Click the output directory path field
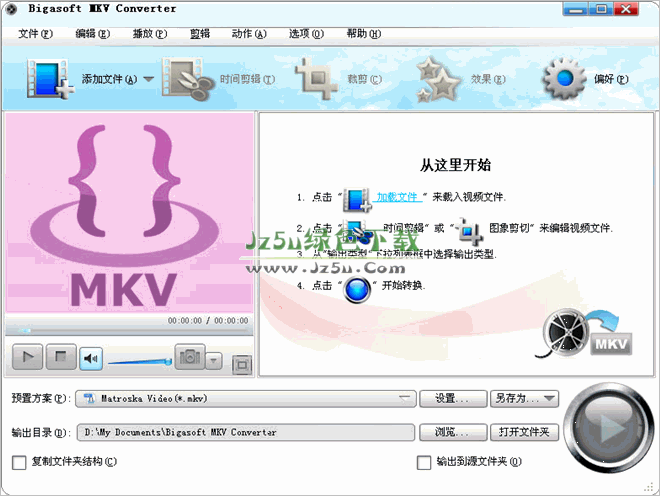This screenshot has width=660, height=496. coord(246,432)
